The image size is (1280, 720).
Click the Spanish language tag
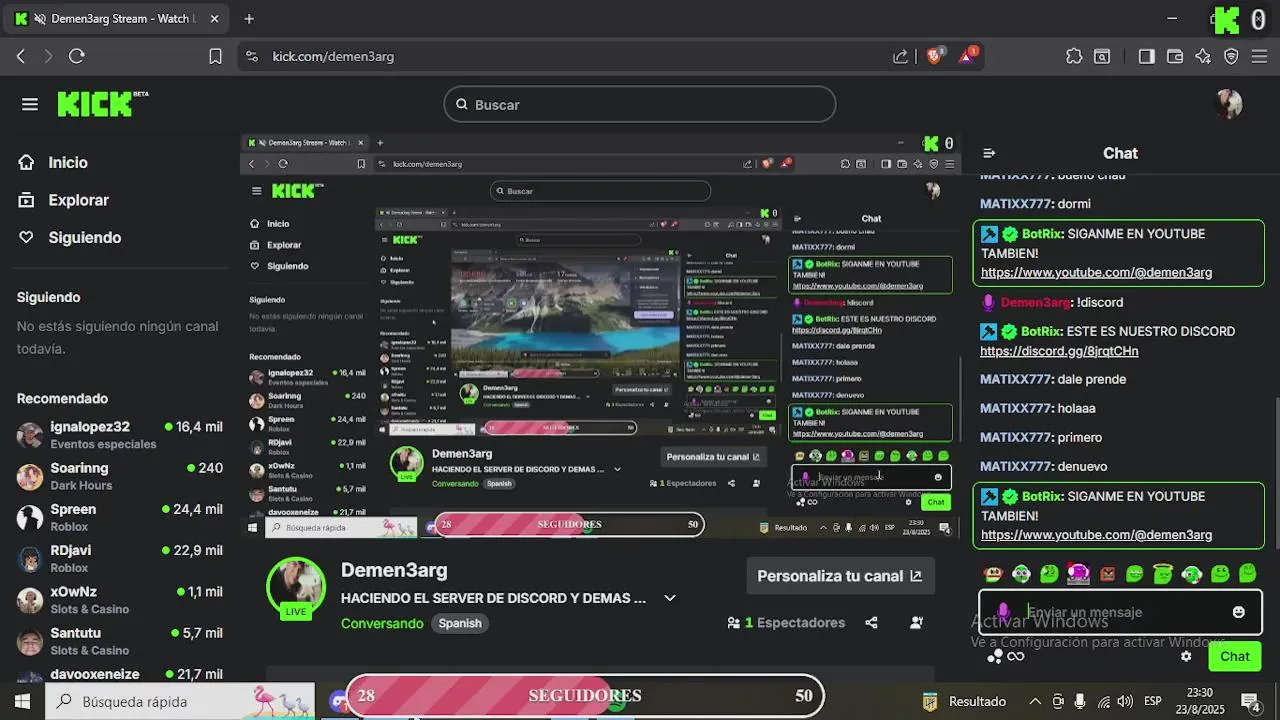[460, 623]
